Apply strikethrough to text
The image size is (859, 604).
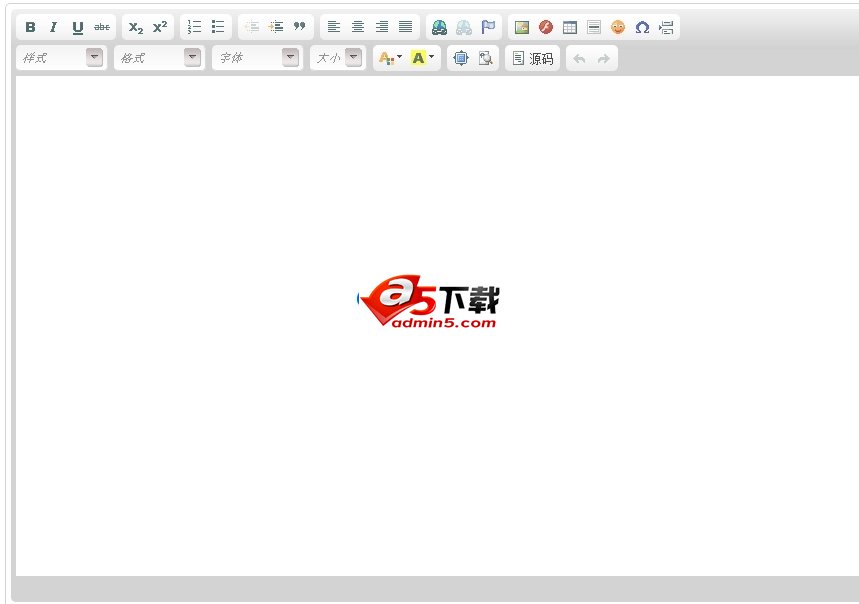(x=102, y=27)
